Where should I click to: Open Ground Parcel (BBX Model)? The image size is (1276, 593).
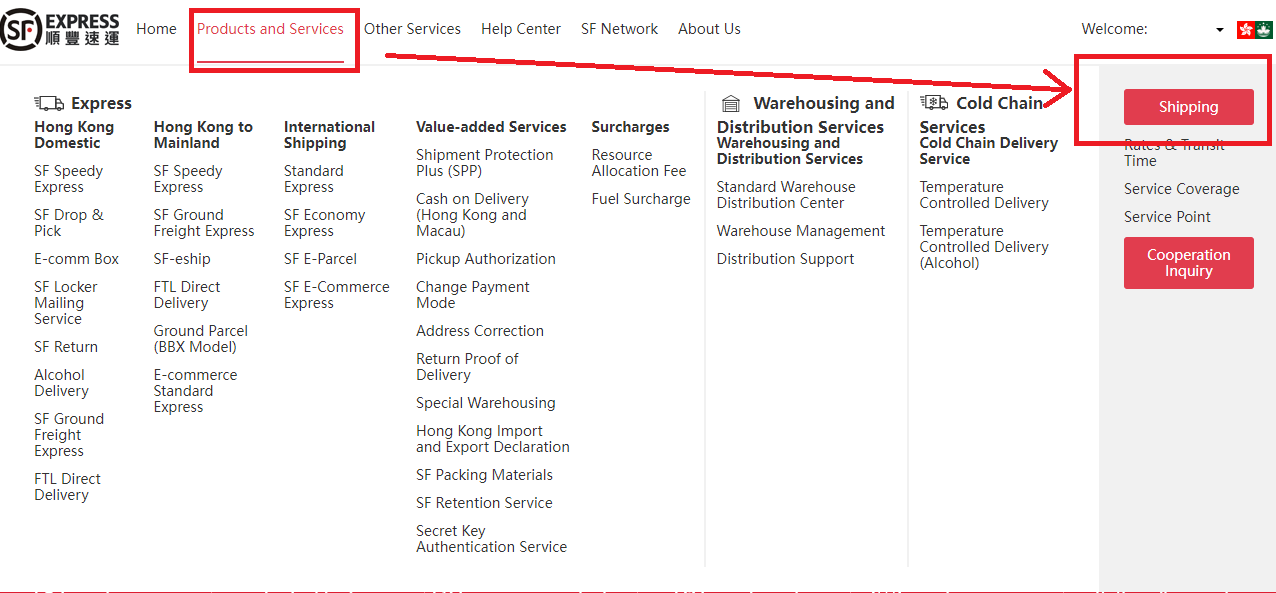[x=201, y=339]
